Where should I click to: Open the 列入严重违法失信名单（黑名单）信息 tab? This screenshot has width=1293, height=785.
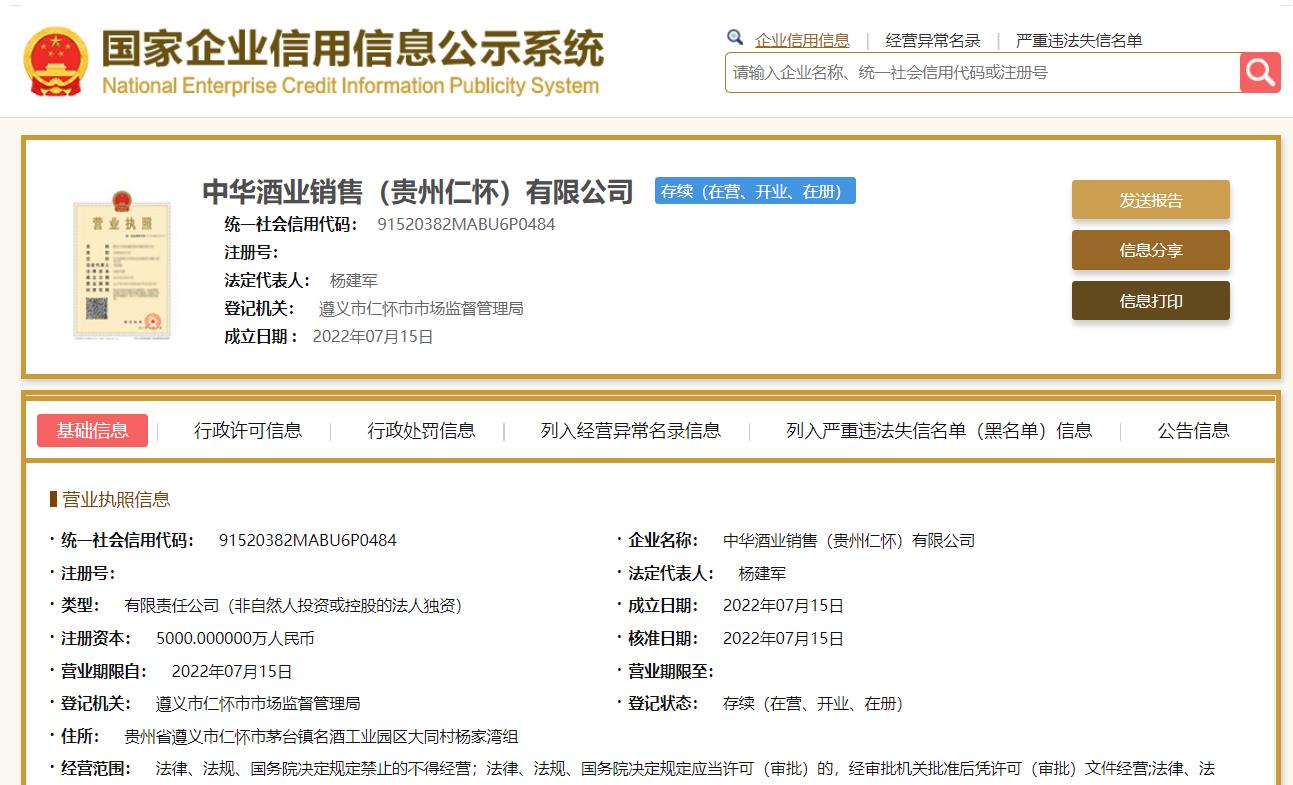click(x=939, y=431)
